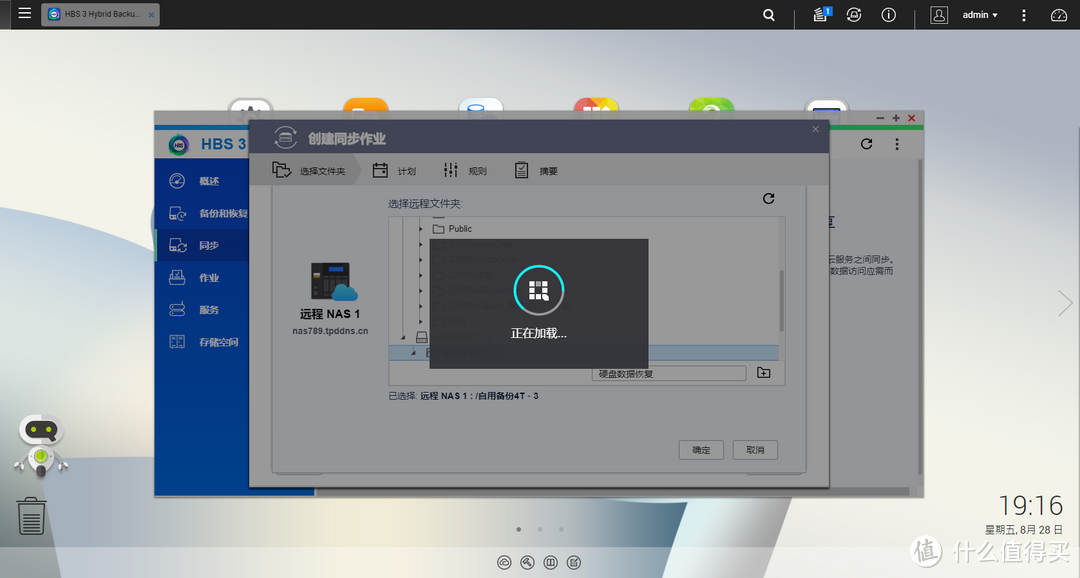Click the 概述 gauge icon in sidebar
This screenshot has height=578, width=1080.
pos(177,181)
